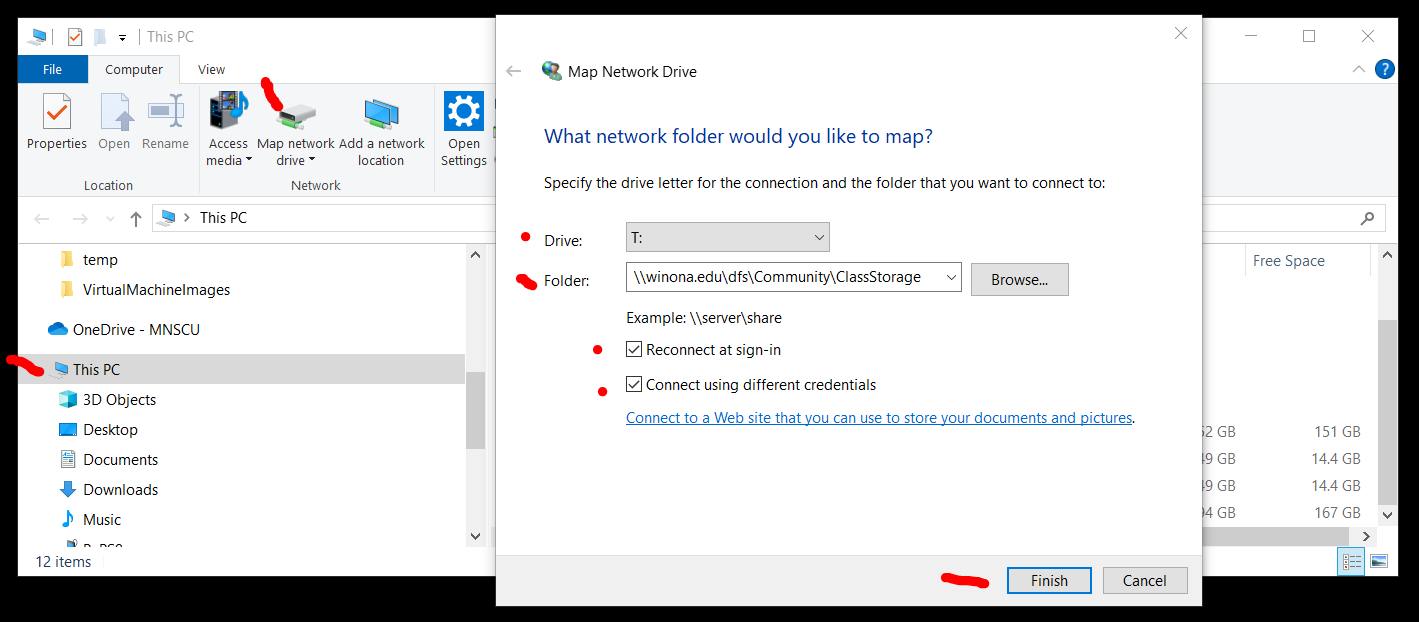Click the Rename icon in the ribbon
Image resolution: width=1419 pixels, height=622 pixels.
tap(165, 112)
